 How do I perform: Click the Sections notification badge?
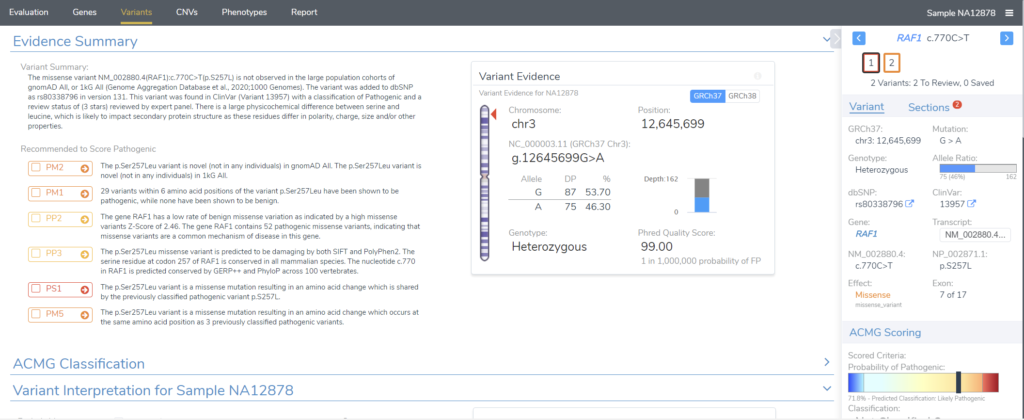pyautogui.click(x=957, y=105)
